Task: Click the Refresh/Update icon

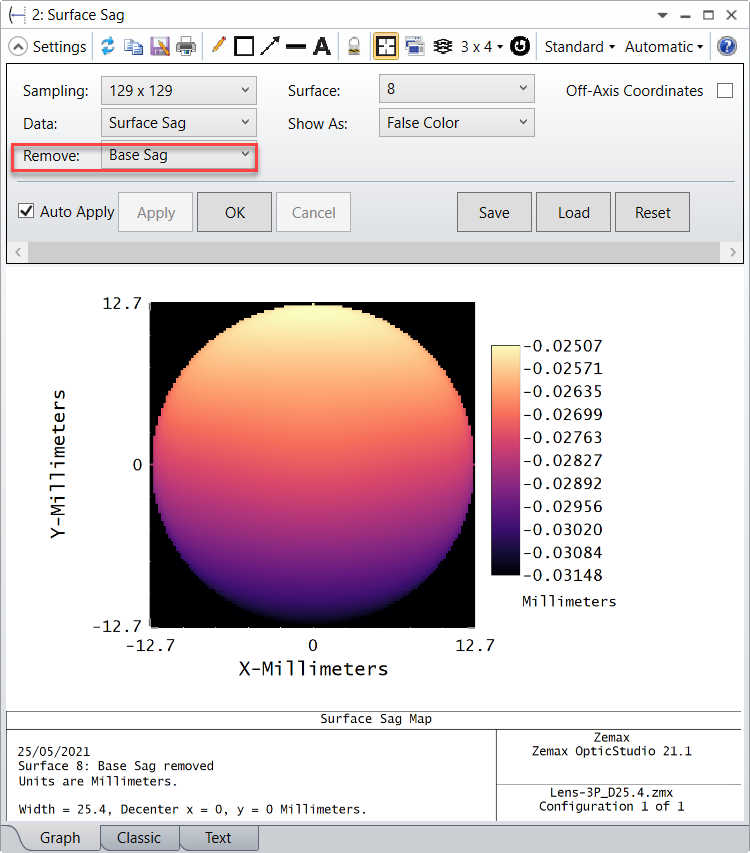Action: pos(108,46)
